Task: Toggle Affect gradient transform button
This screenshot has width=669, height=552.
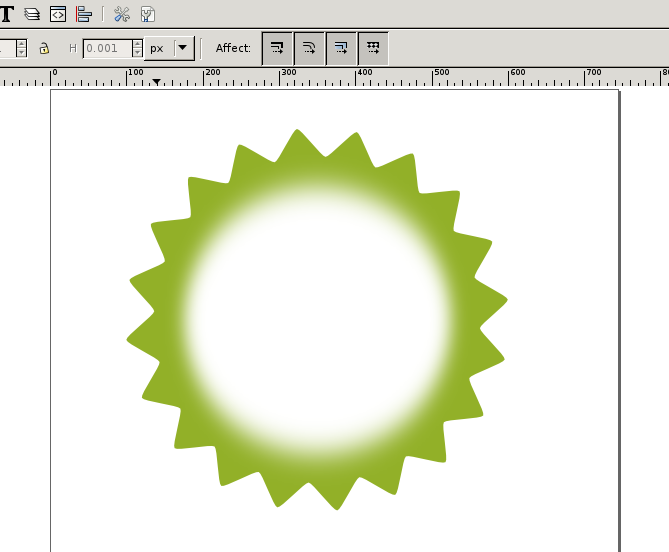Action: [341, 48]
